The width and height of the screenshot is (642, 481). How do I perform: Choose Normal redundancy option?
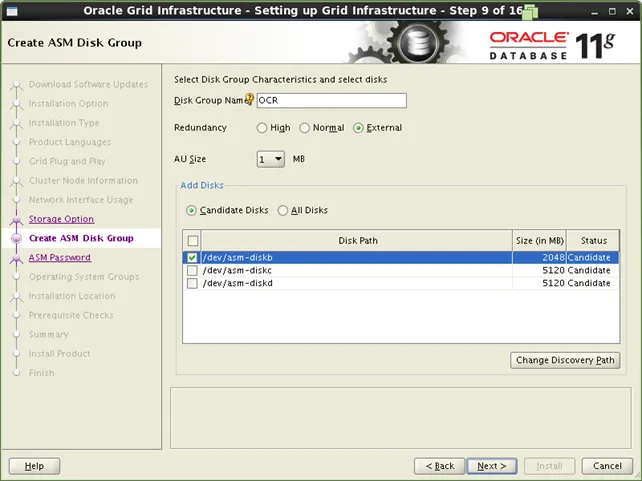coord(305,128)
